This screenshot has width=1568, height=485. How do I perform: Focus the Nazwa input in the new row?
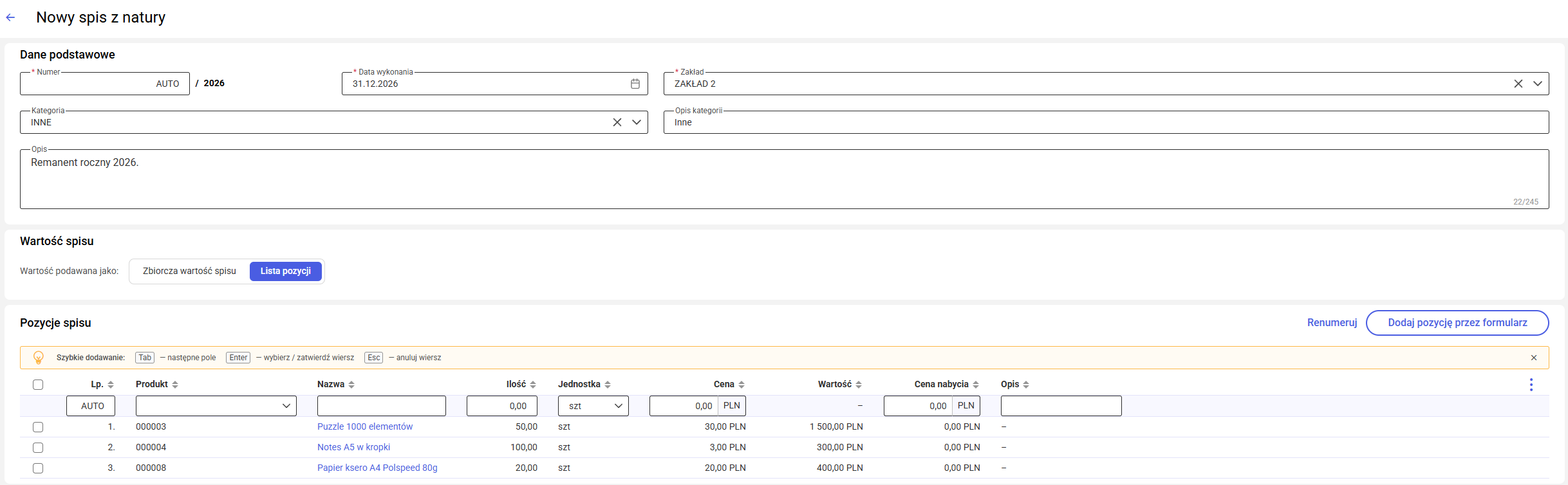(x=382, y=406)
